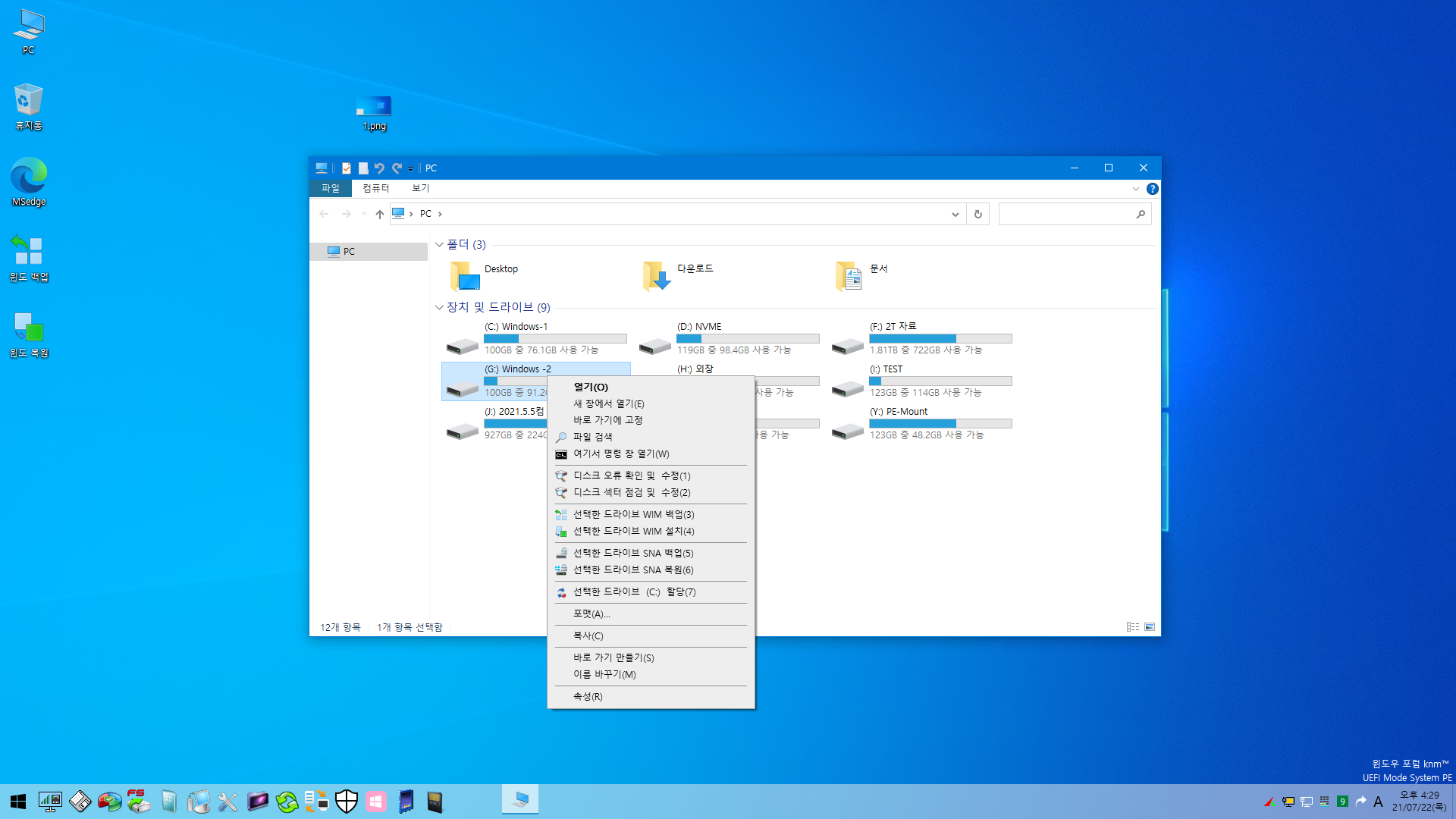Switch to the active Explorer taskbar button
The width and height of the screenshot is (1456, 819).
(x=520, y=800)
